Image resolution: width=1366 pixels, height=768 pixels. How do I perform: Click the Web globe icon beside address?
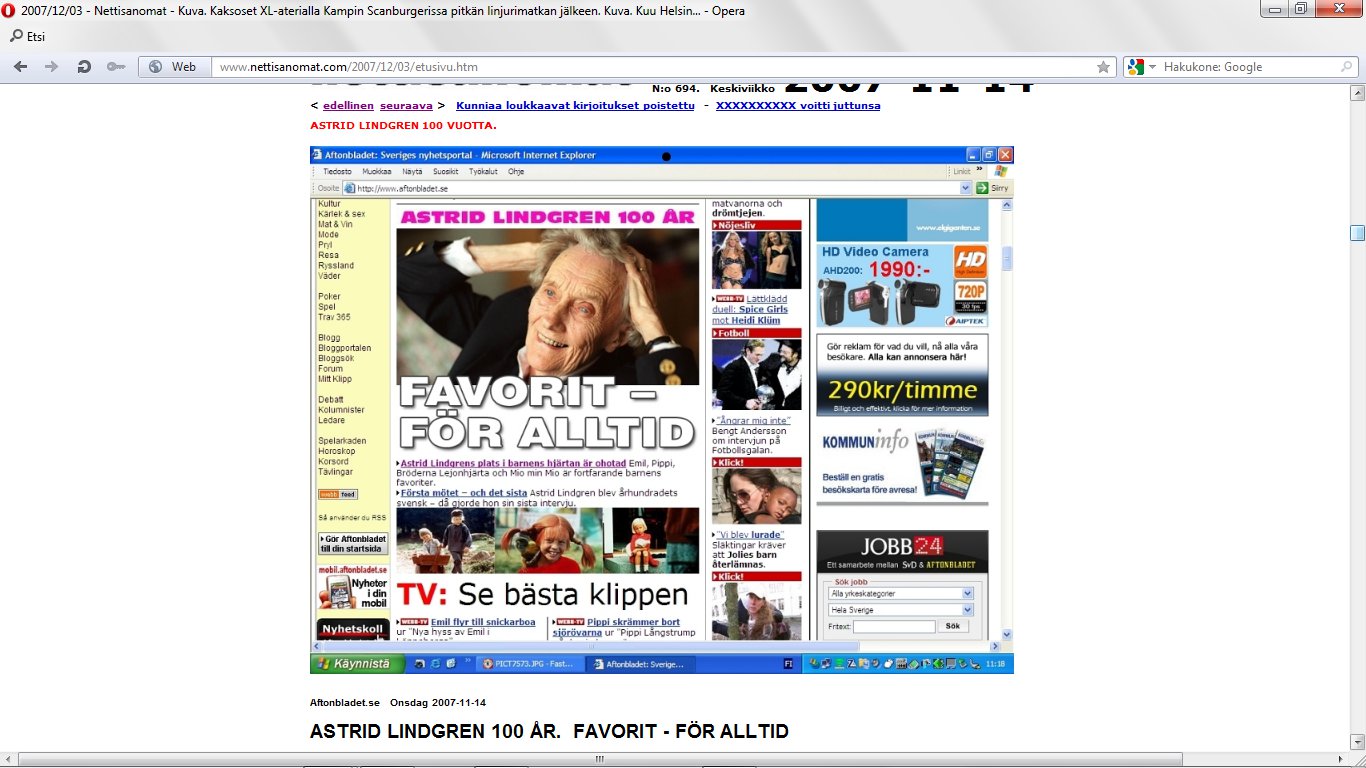[155, 67]
